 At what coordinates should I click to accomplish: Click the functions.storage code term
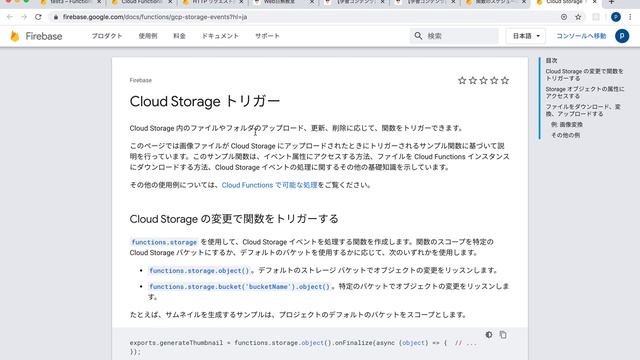click(164, 242)
